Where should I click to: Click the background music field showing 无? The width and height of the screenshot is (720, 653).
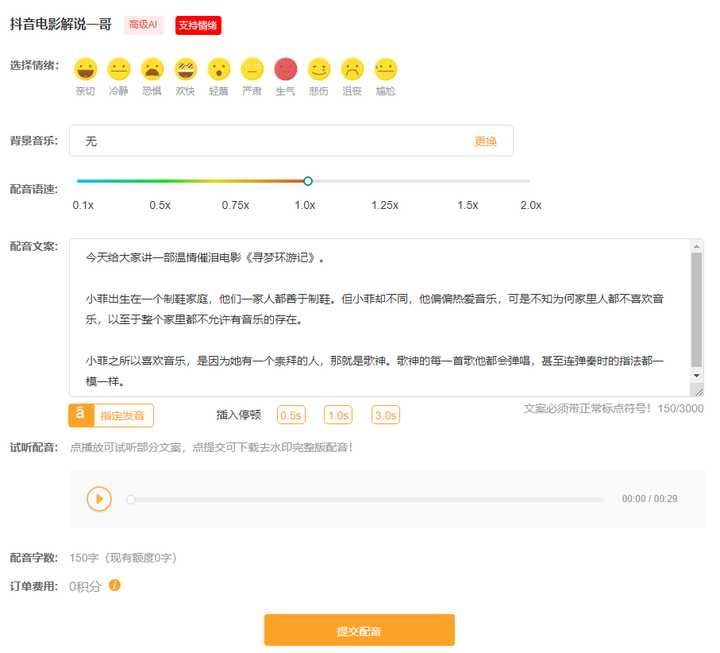pos(291,141)
